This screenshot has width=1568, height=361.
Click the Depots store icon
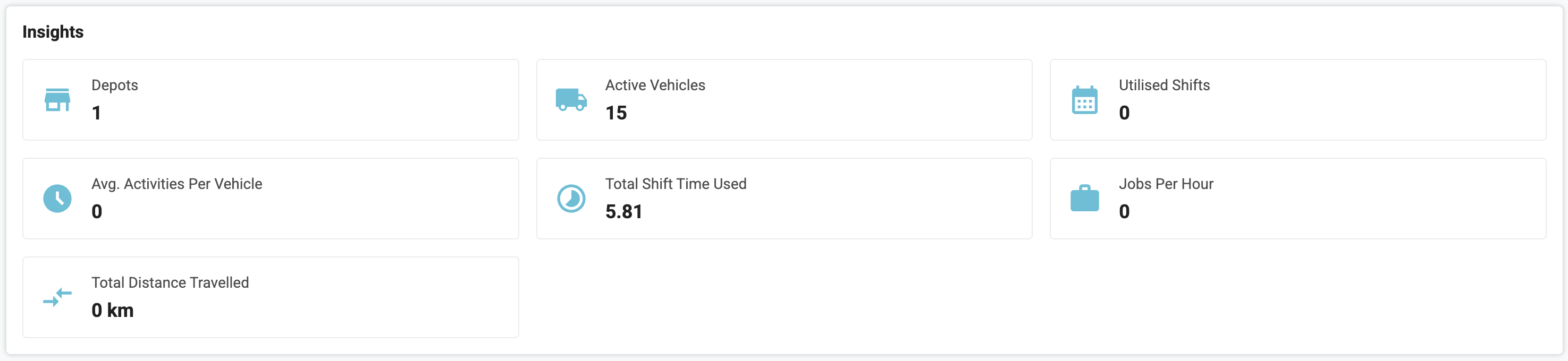(x=57, y=100)
